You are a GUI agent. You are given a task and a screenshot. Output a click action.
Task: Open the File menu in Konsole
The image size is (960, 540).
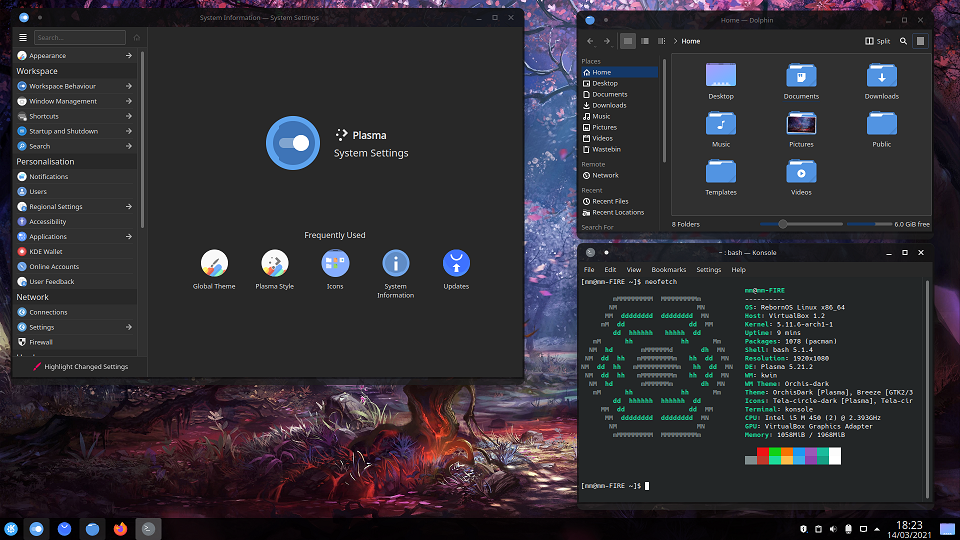(589, 269)
